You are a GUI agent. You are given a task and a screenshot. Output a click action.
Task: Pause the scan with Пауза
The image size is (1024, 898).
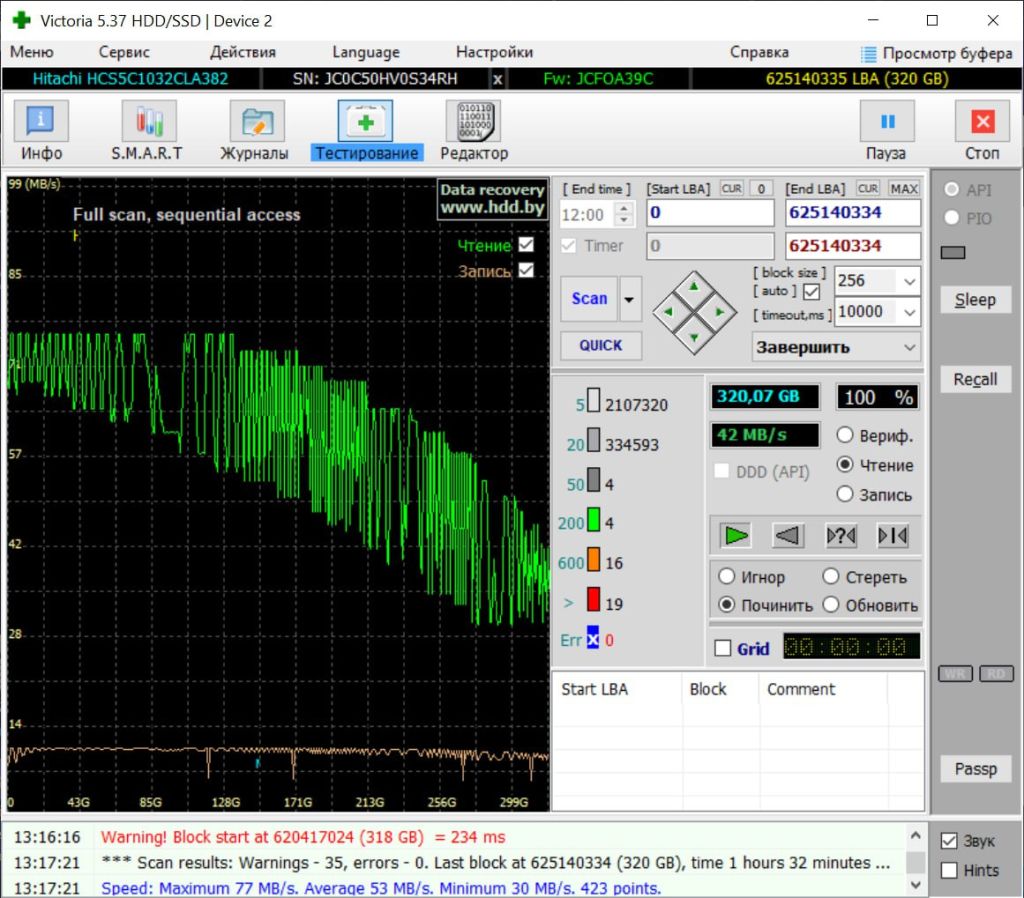click(886, 131)
